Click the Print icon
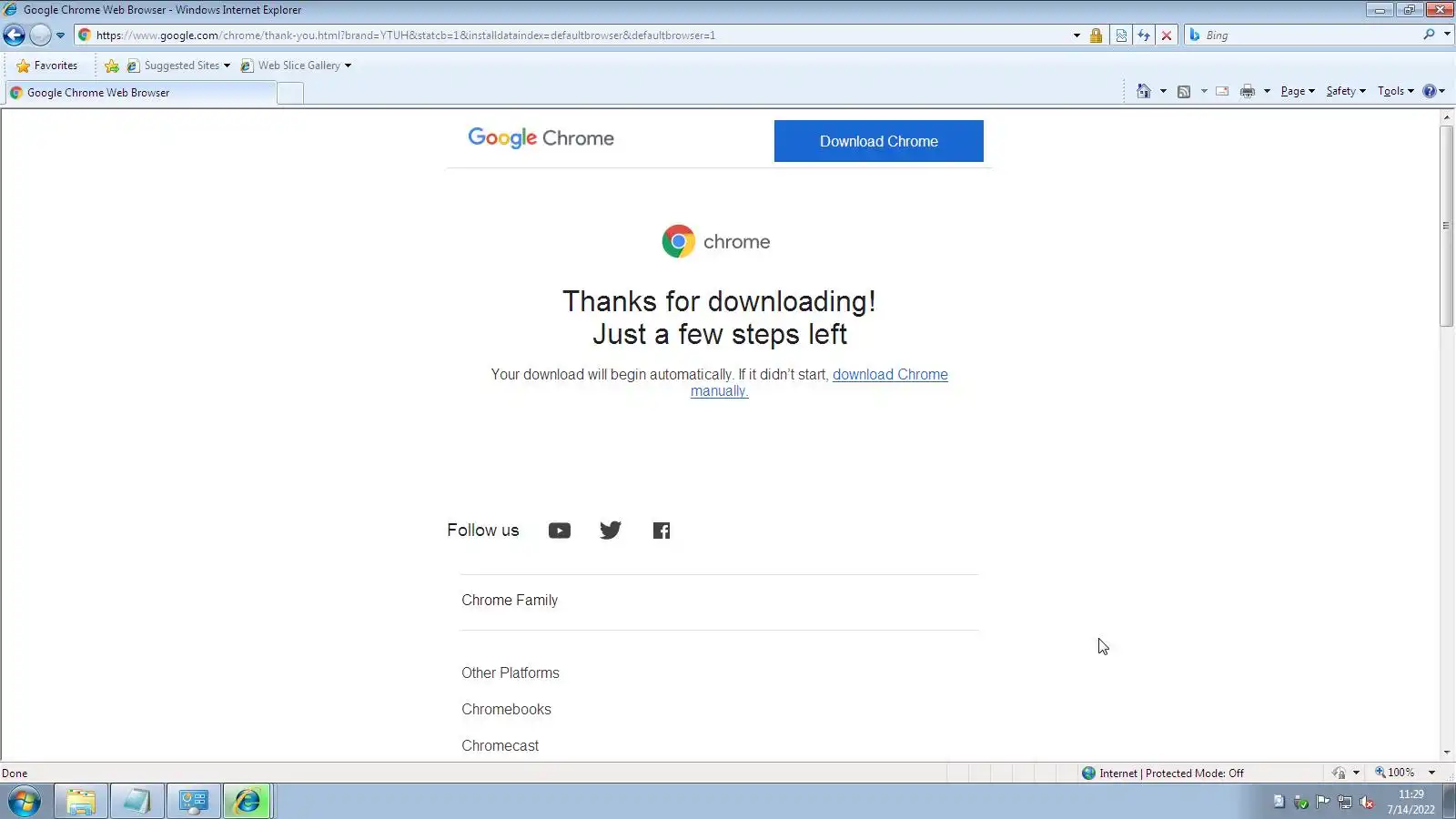The height and width of the screenshot is (819, 1456). 1248,91
